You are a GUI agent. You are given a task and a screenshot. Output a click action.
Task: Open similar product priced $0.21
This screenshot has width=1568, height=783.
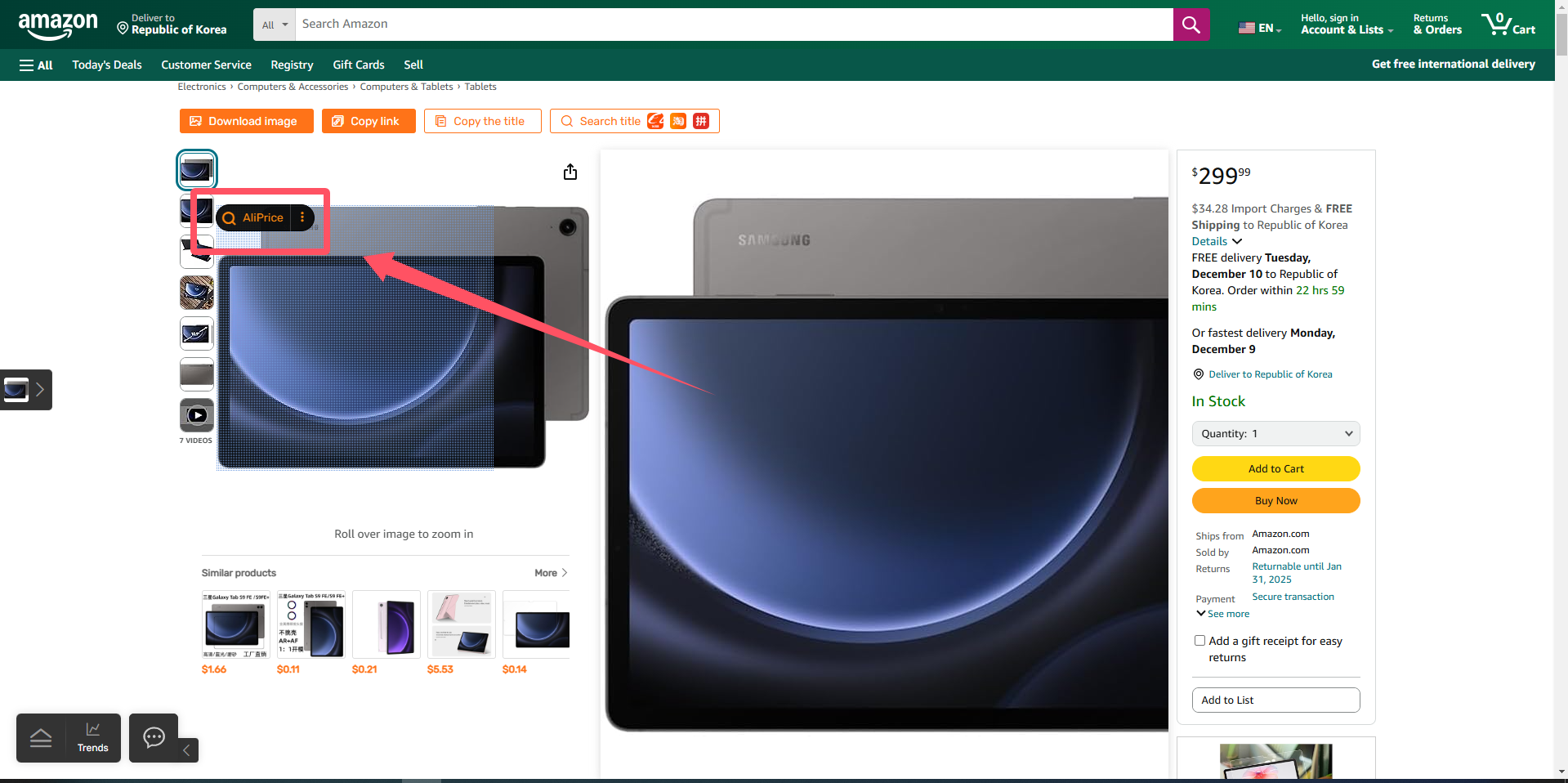[x=386, y=624]
